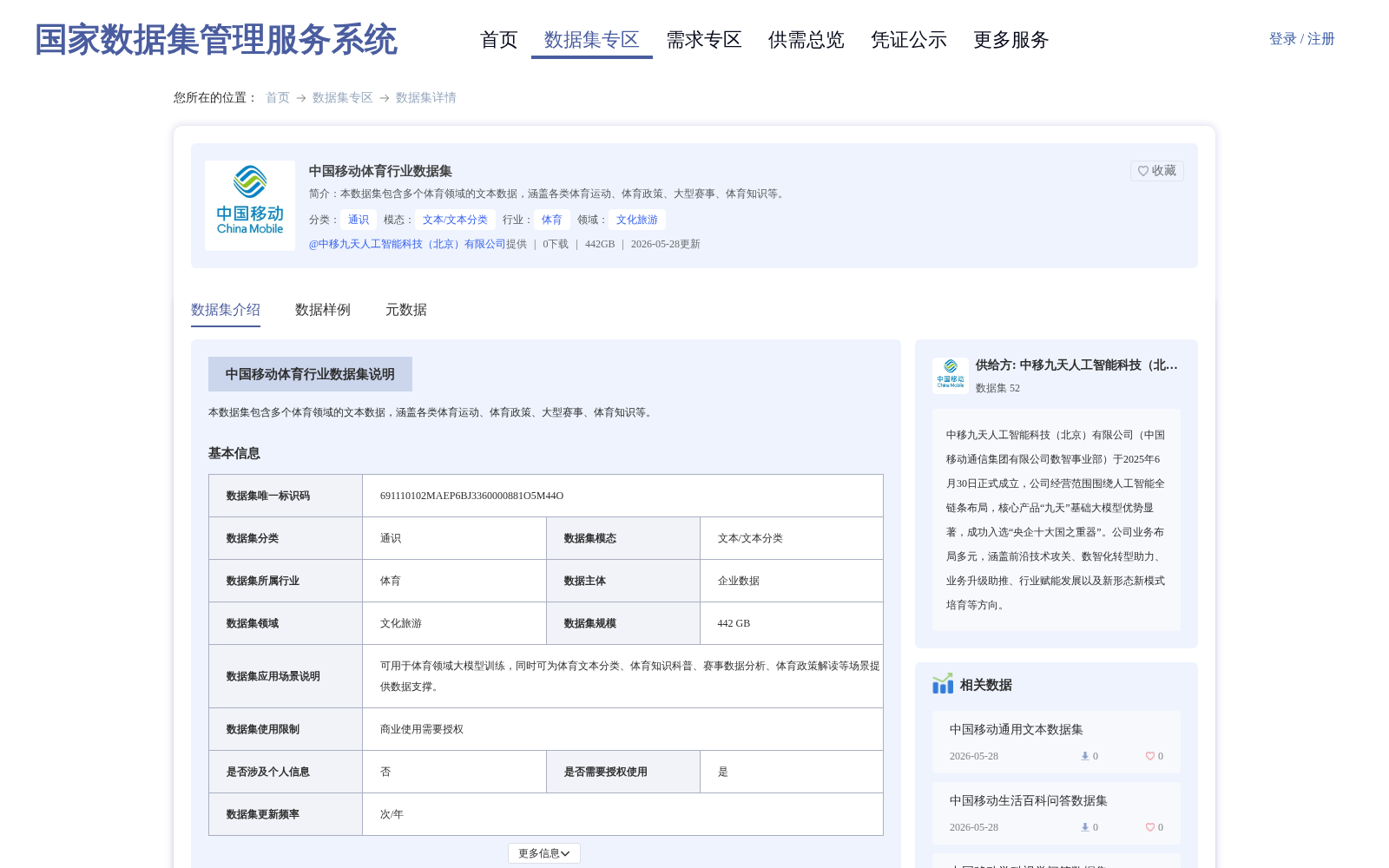Viewport: 1389px width, 868px height.
Task: Click the 商业使用需要授权 cell
Action: point(622,729)
